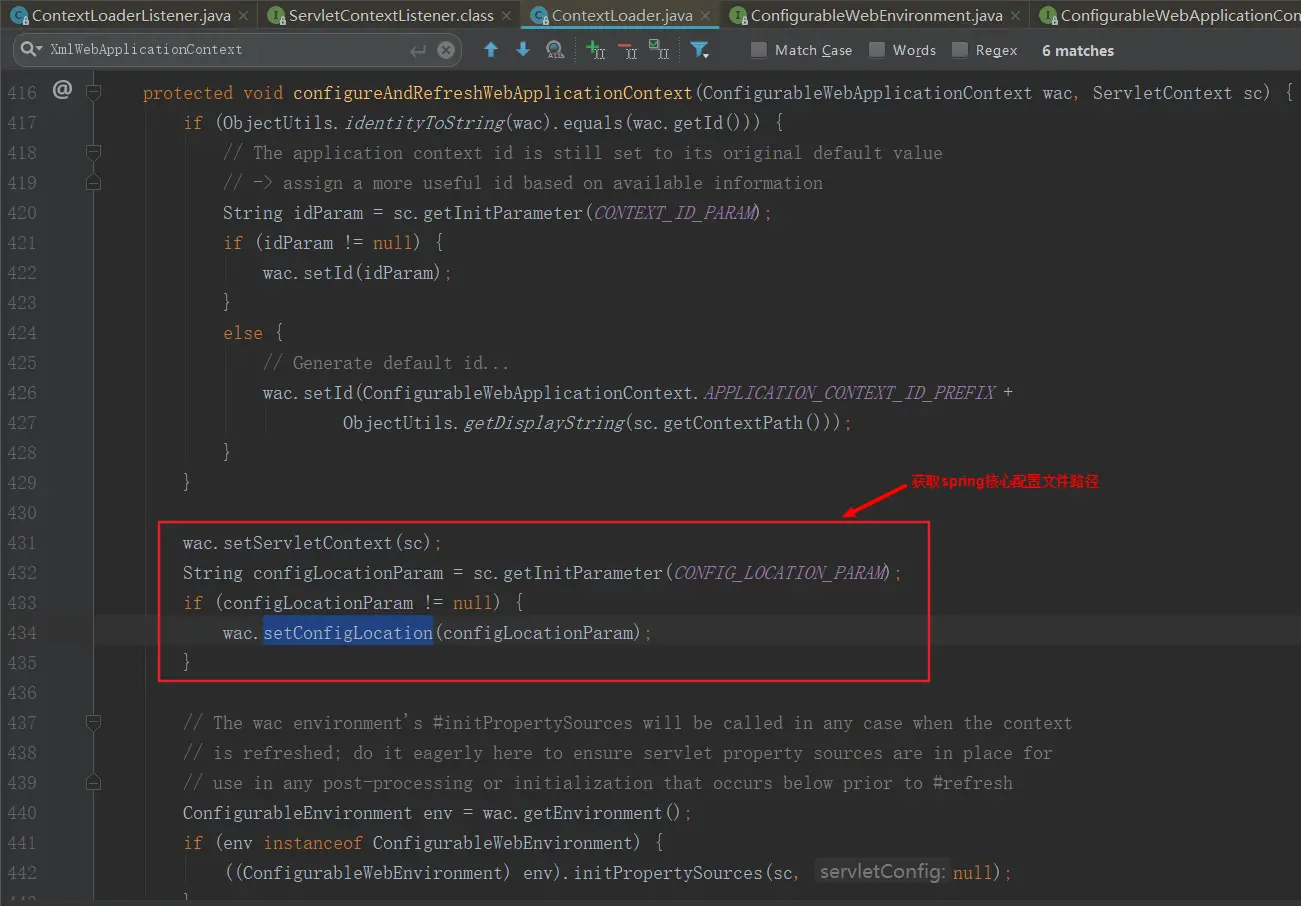Enable the Regex checkbox
This screenshot has width=1301, height=906.
pyautogui.click(x=960, y=50)
